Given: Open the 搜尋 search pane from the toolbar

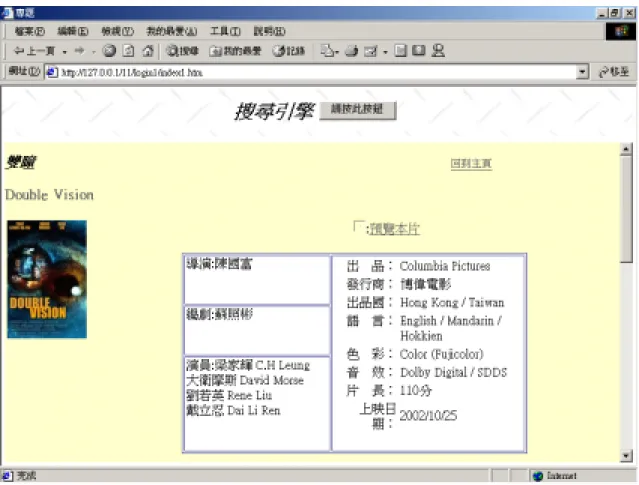Looking at the screenshot, I should click(182, 51).
